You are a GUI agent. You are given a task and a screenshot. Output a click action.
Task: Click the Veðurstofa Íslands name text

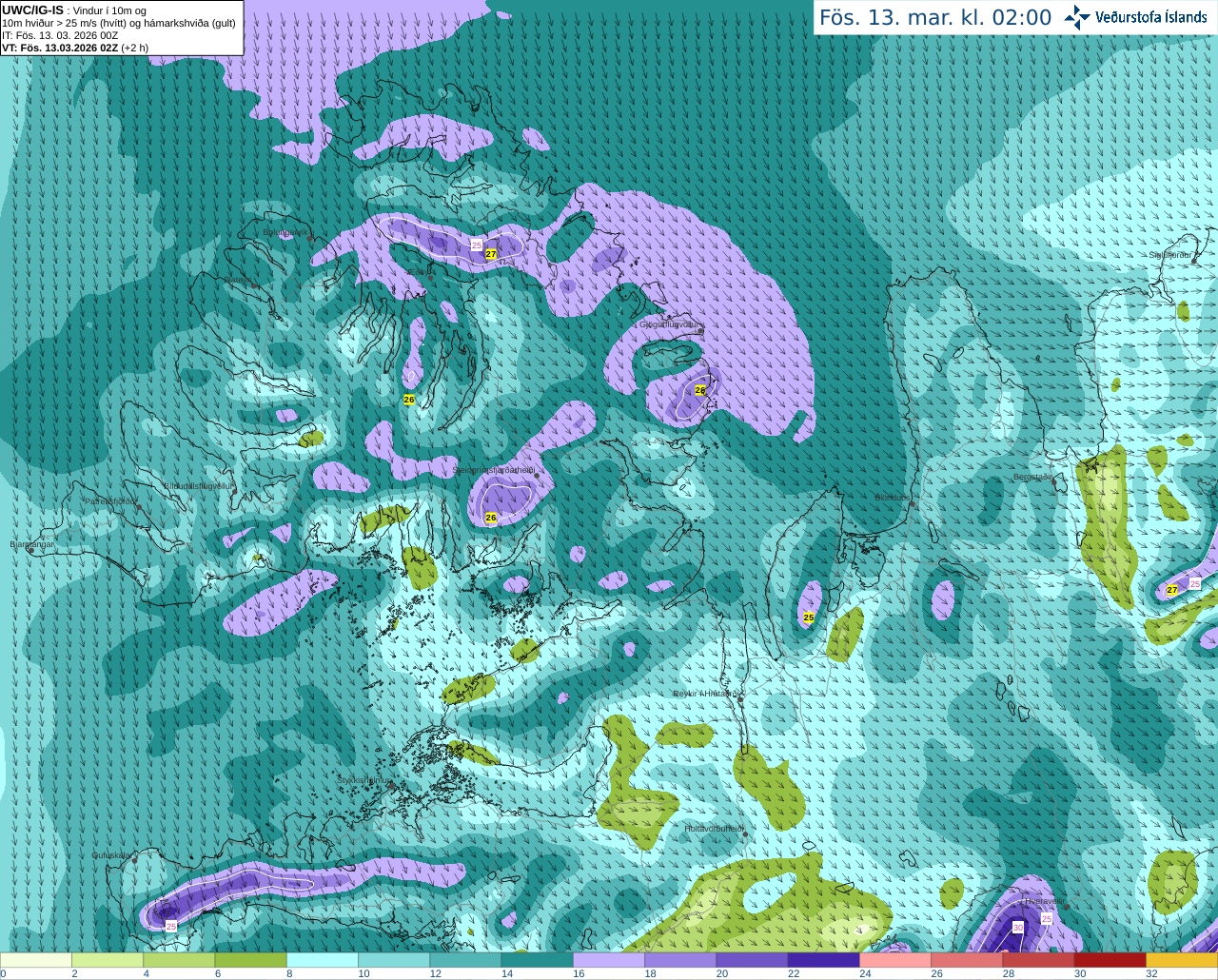[1150, 17]
